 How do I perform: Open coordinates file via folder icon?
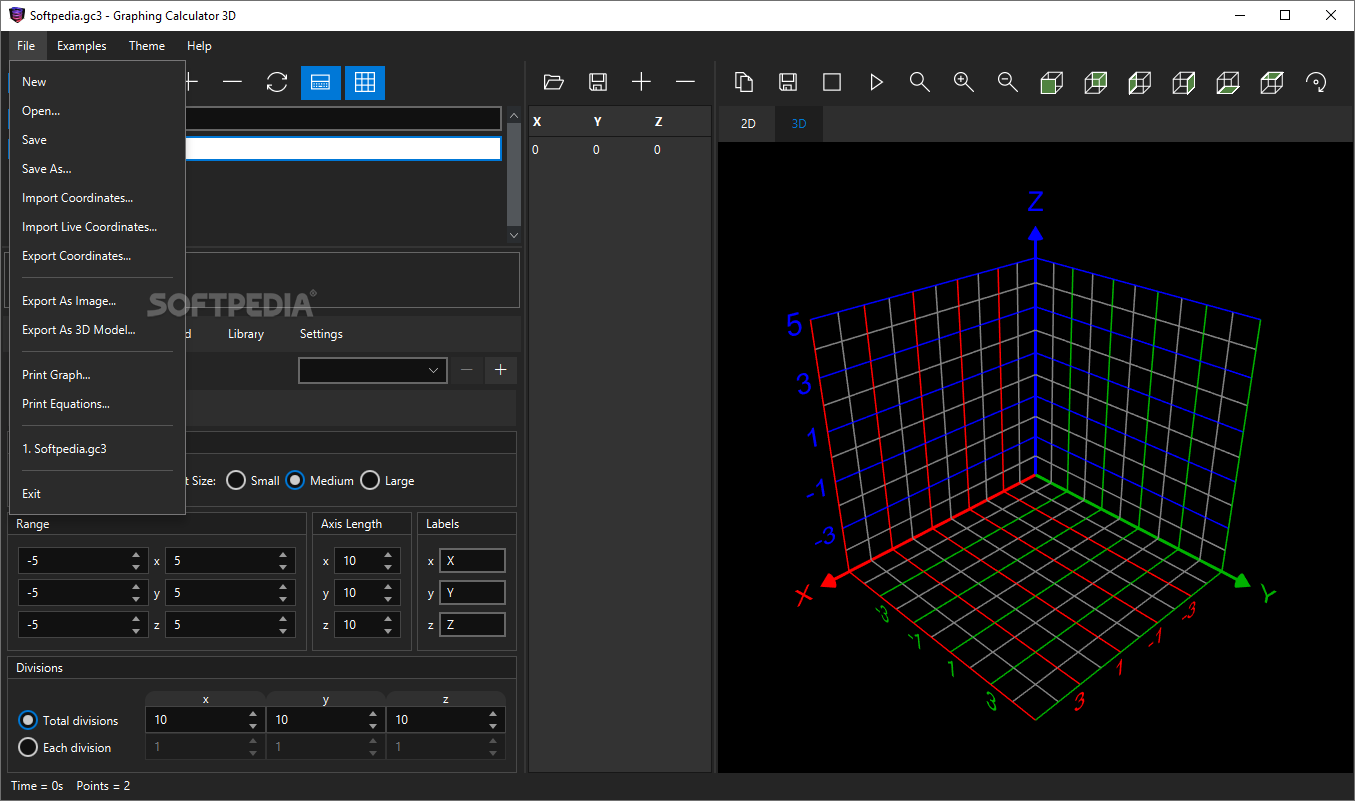point(554,82)
